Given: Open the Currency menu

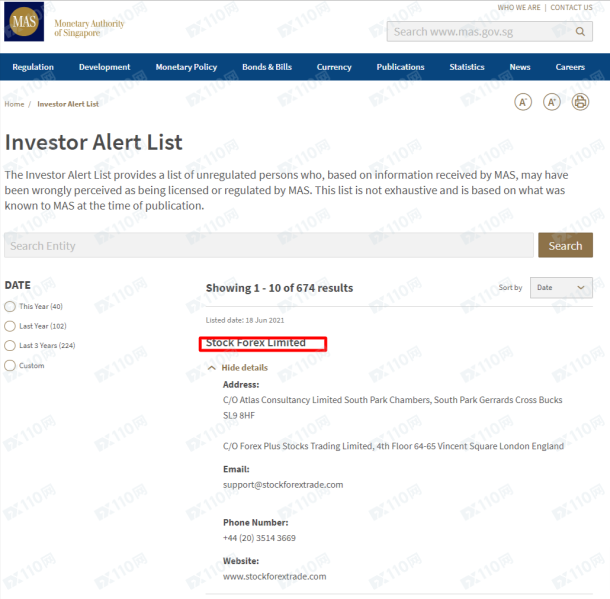Looking at the screenshot, I should [334, 67].
